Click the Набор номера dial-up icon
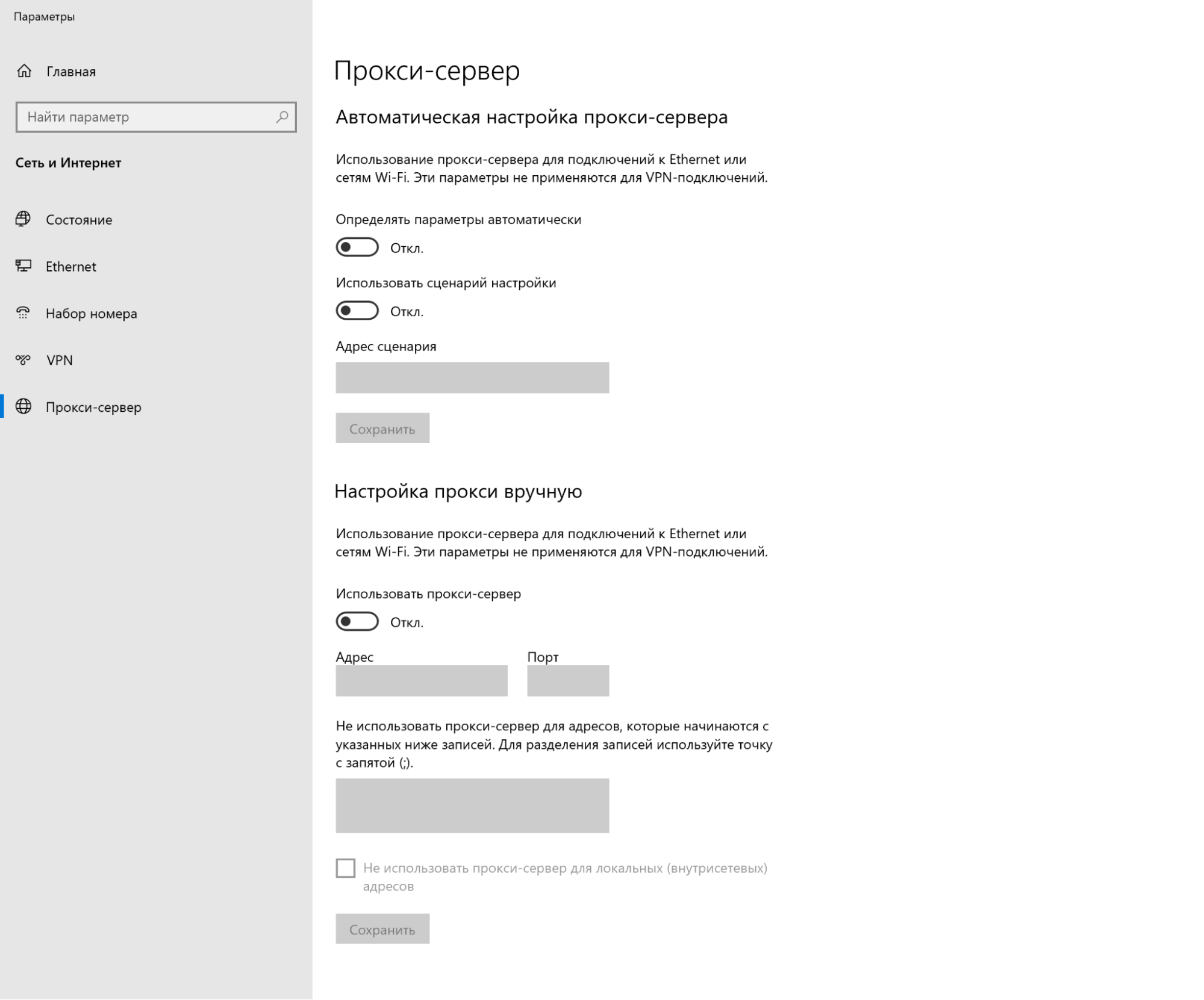1204x1000 pixels. [x=23, y=313]
